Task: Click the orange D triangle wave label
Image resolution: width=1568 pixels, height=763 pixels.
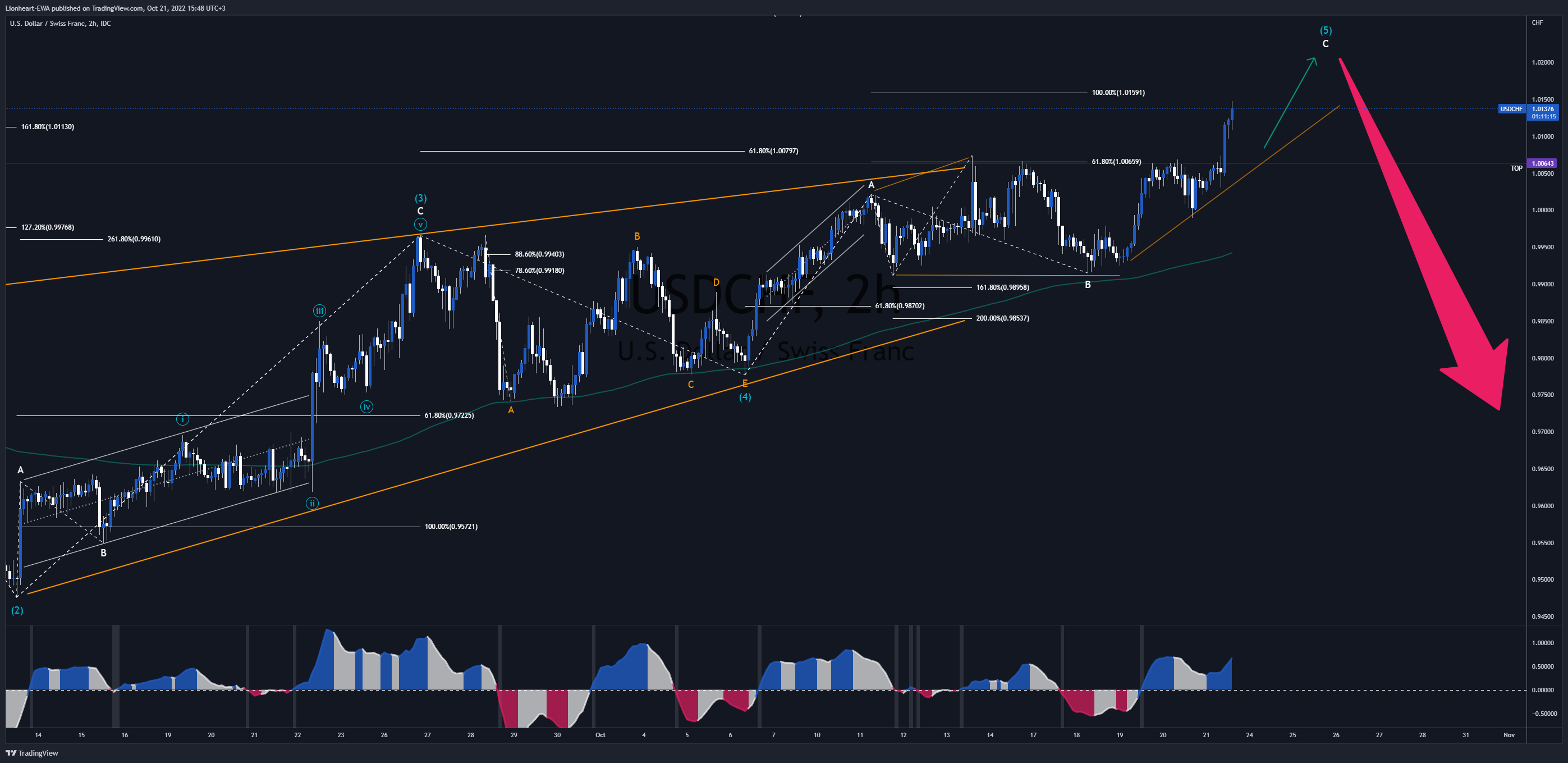Action: point(716,282)
